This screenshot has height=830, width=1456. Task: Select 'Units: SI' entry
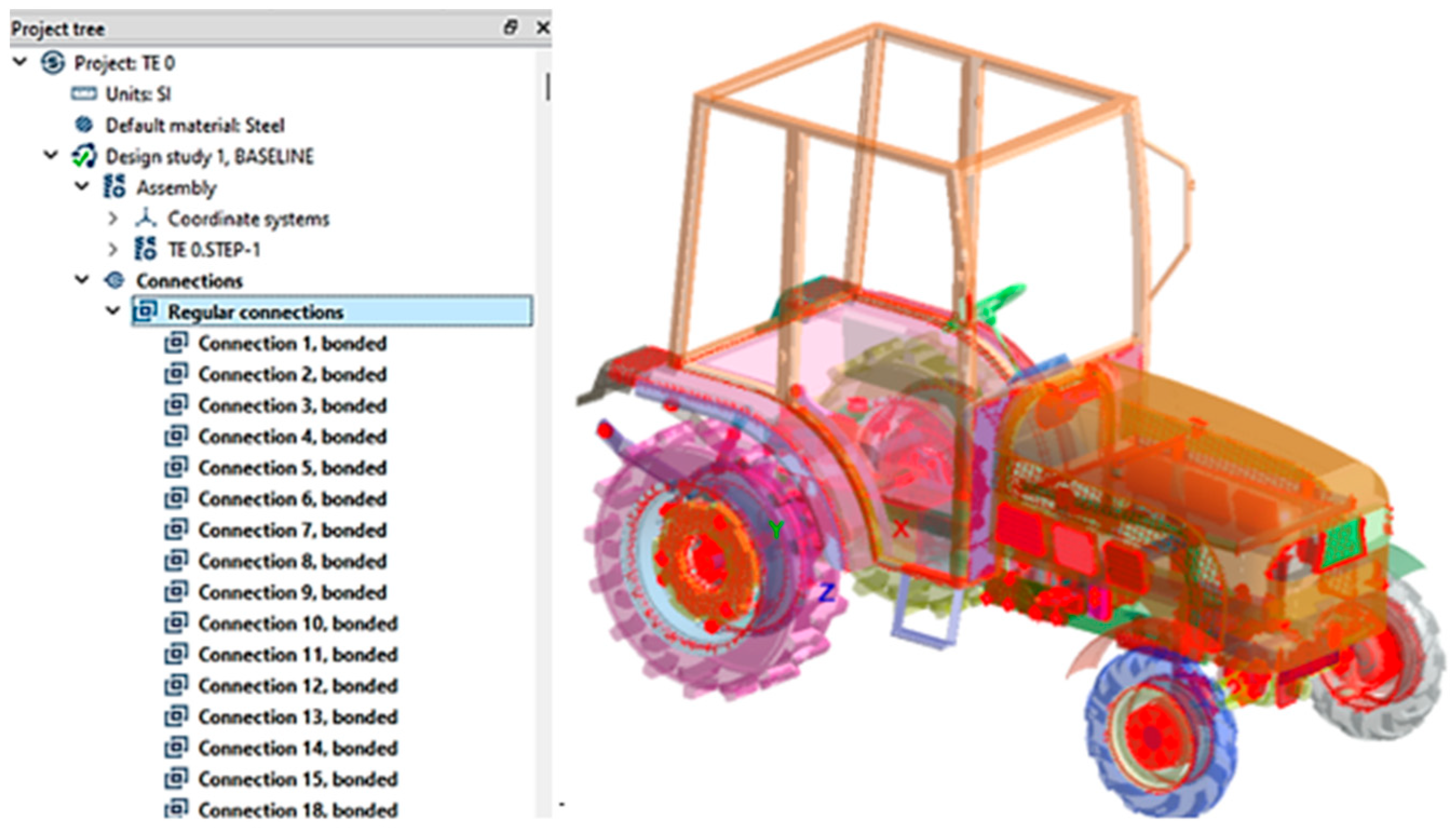coord(138,94)
